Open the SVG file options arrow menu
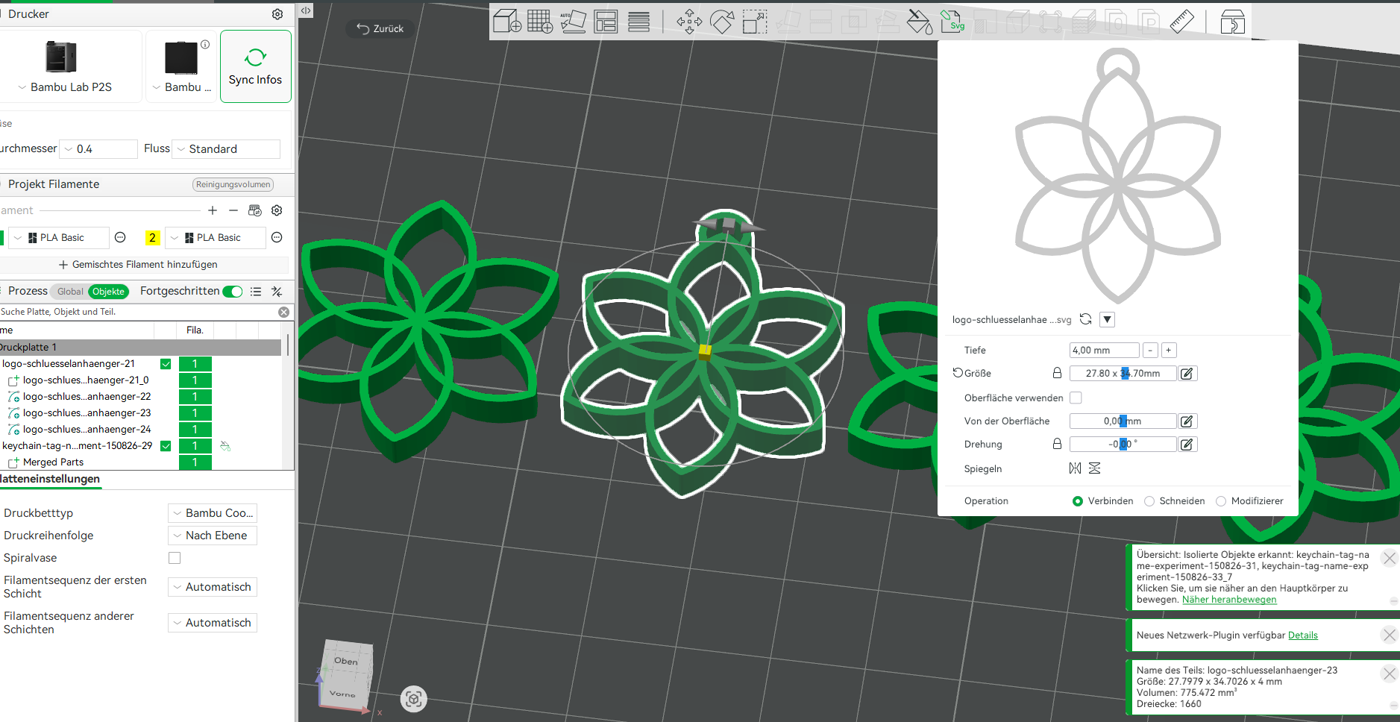1400x722 pixels. tap(1107, 319)
